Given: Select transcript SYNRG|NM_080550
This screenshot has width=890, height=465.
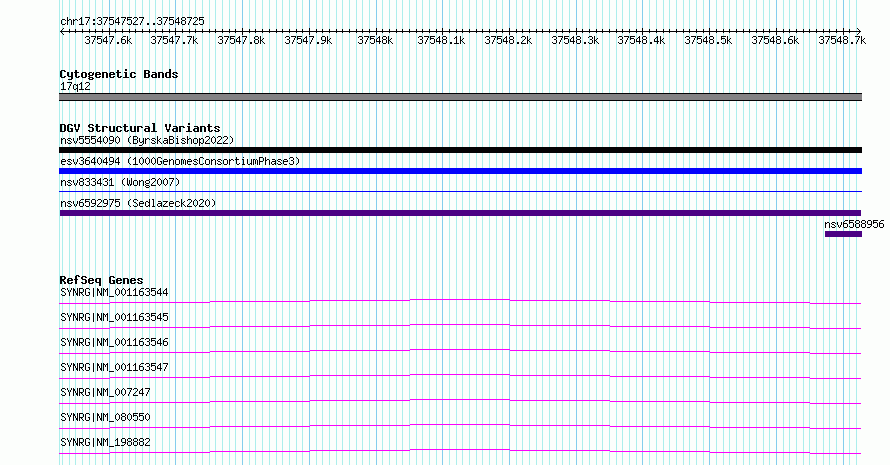Looking at the screenshot, I should click(x=105, y=417).
